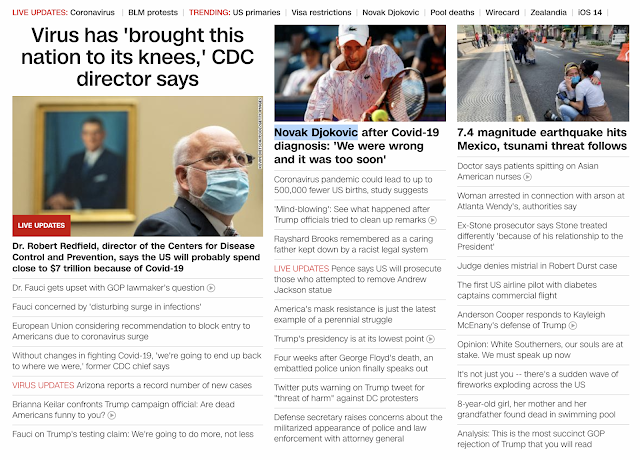The width and height of the screenshot is (640, 460).
Task: Open the Dr. Redfield masked photo
Action: click(138, 166)
